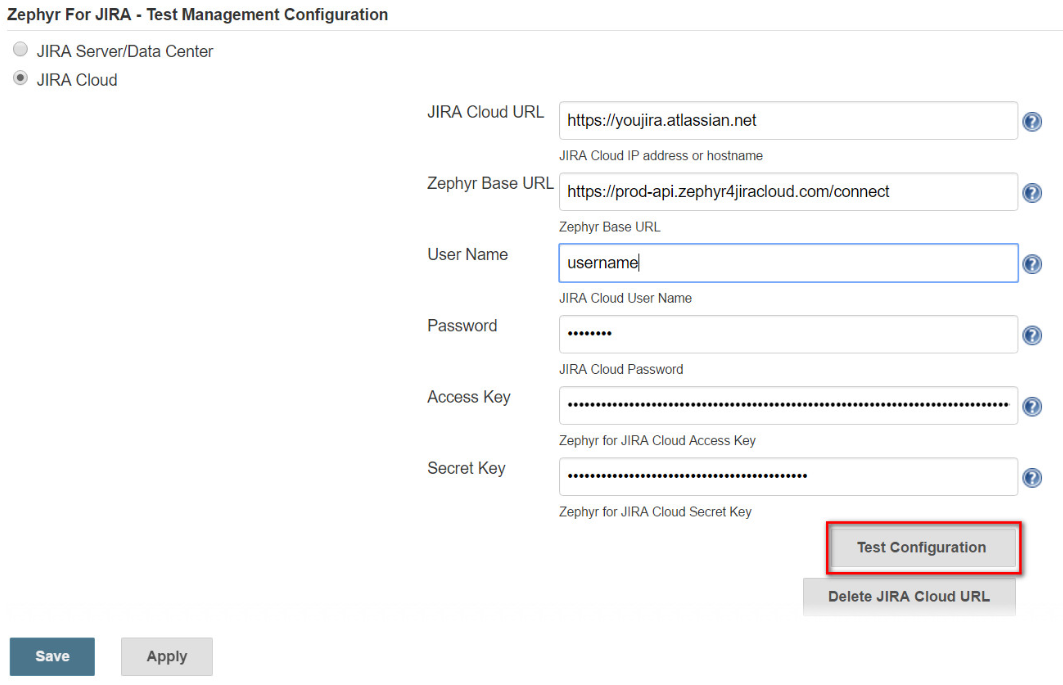The image size is (1063, 685).
Task: Click the Zephyr For JIRA section heading
Action: tap(197, 15)
